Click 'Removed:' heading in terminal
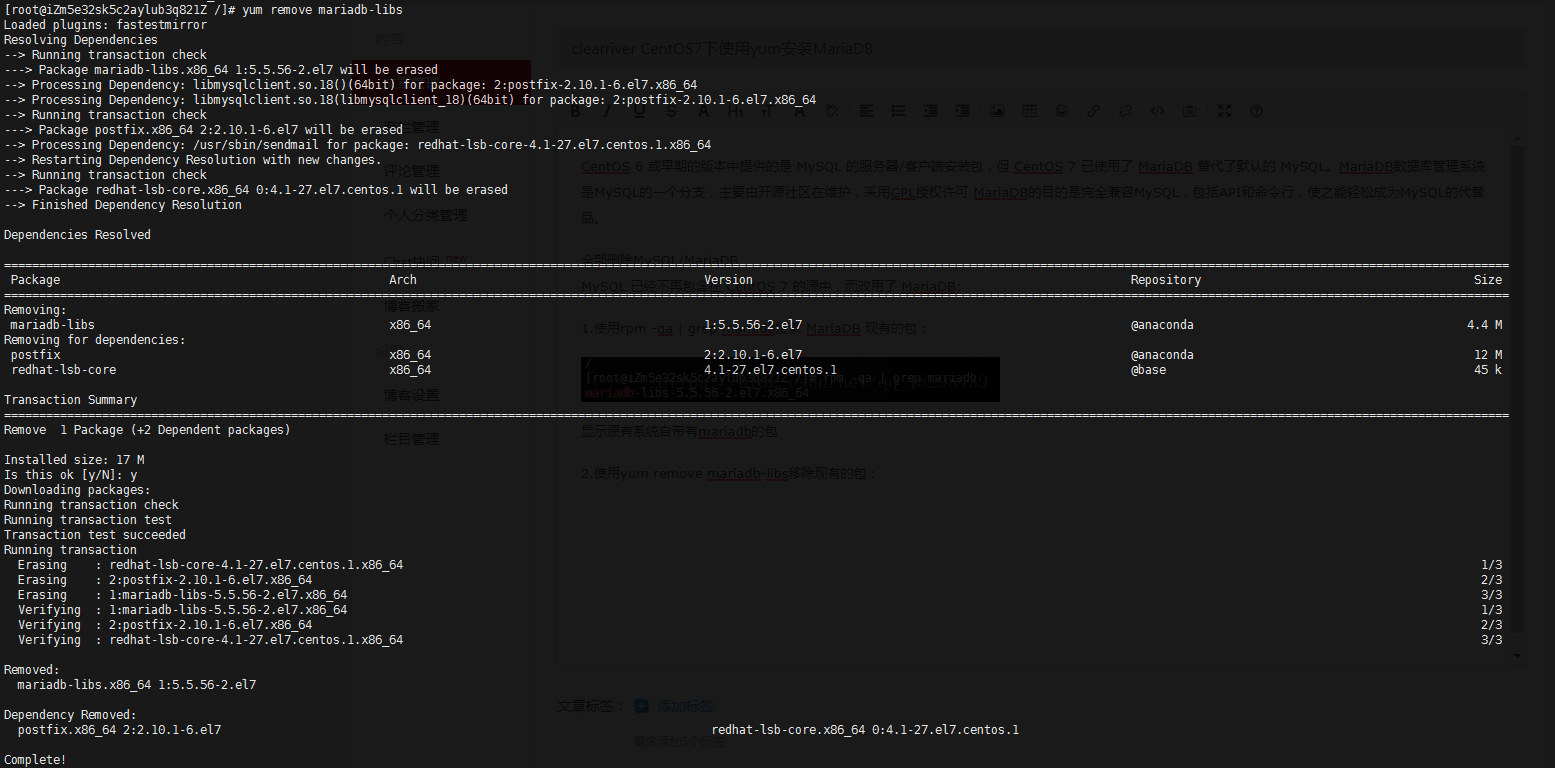The image size is (1555, 768). click(x=32, y=670)
